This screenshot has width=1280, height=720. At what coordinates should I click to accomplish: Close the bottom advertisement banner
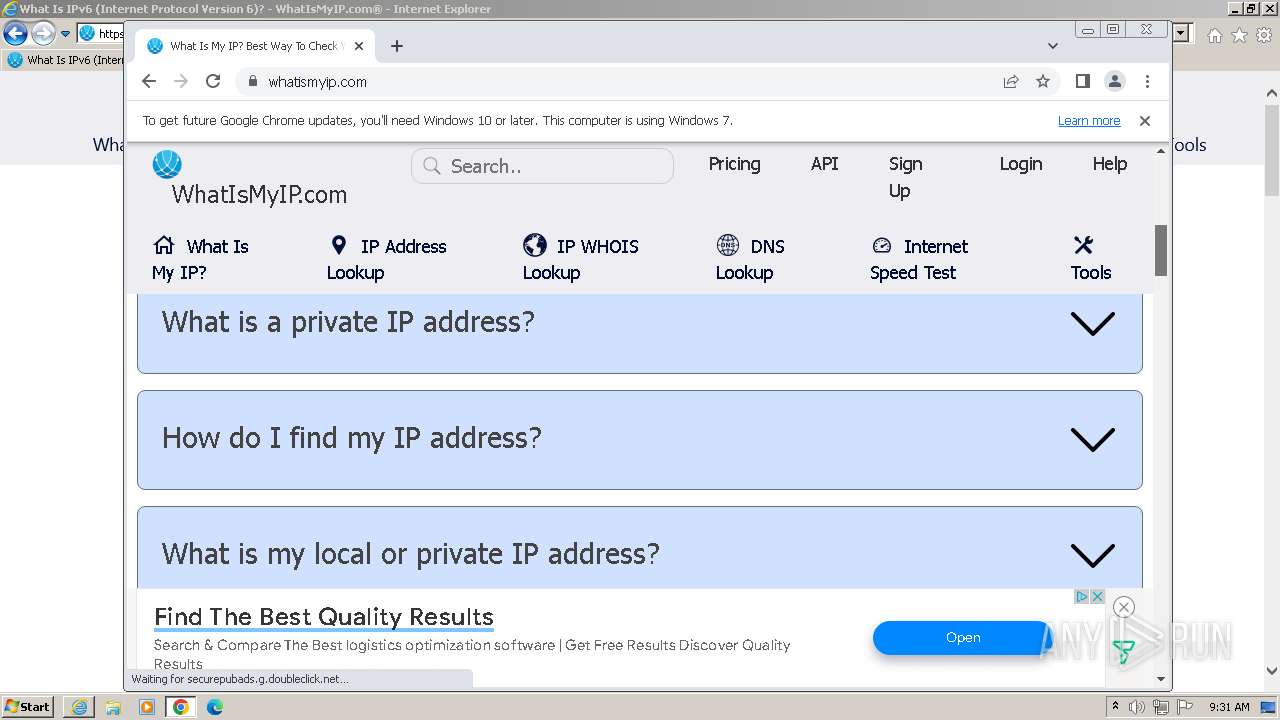(1124, 607)
